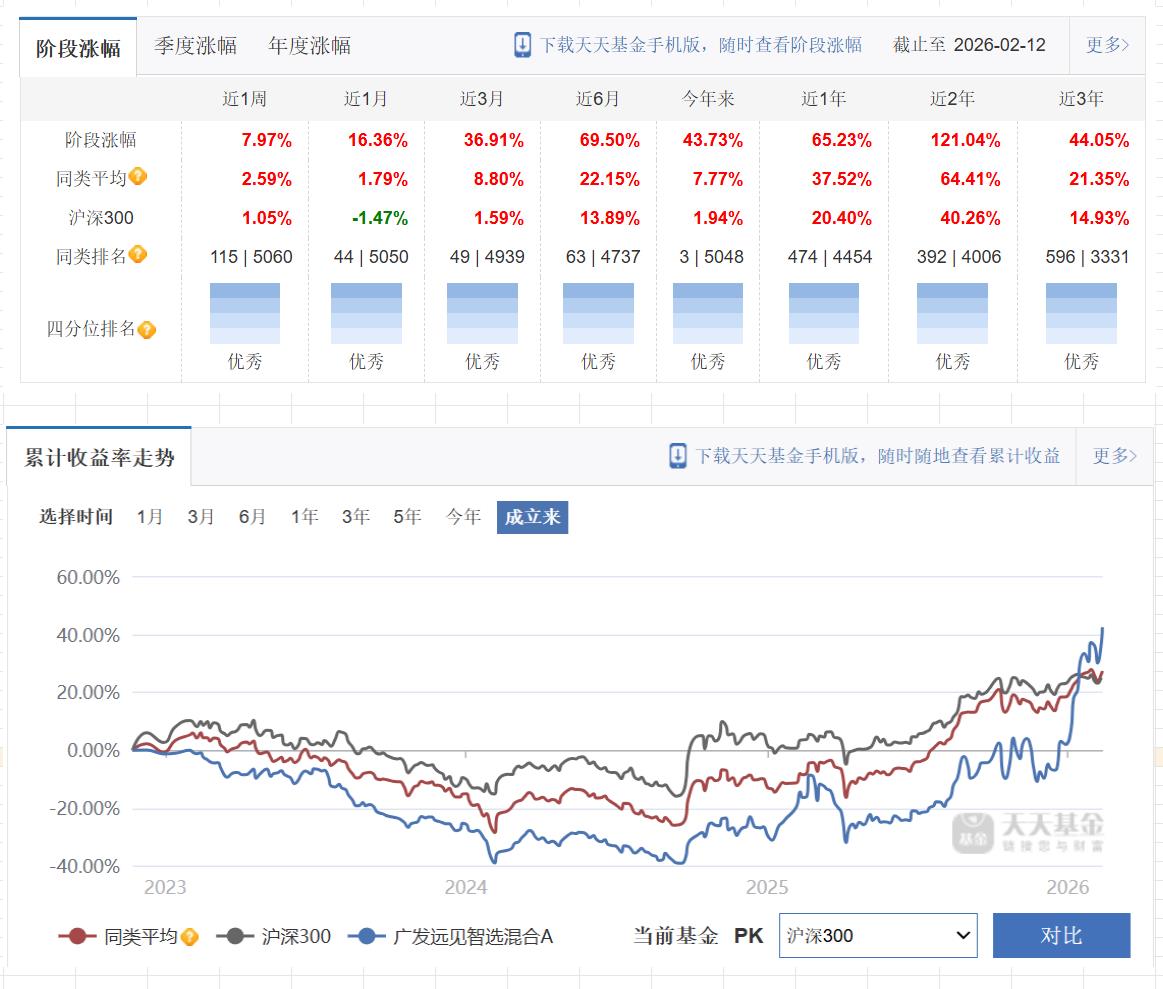
Task: Select the 成立来 time range option
Action: tap(533, 517)
